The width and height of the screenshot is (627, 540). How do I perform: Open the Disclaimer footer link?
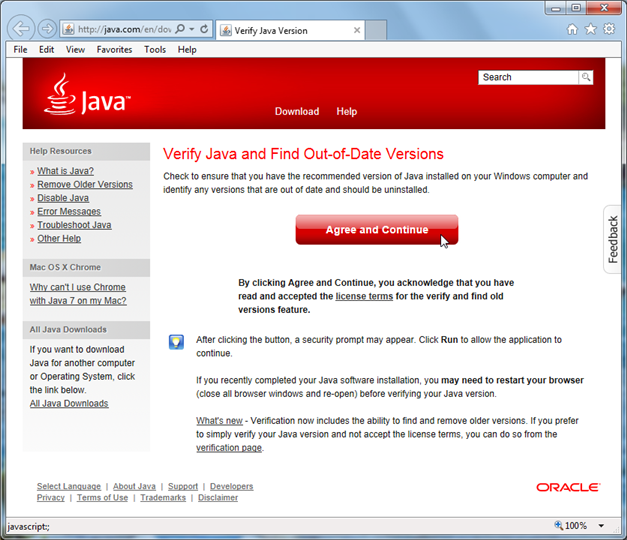pos(218,498)
